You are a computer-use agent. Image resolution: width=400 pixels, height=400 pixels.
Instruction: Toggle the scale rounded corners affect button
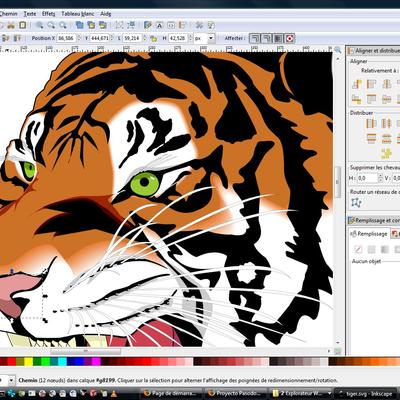(x=266, y=39)
